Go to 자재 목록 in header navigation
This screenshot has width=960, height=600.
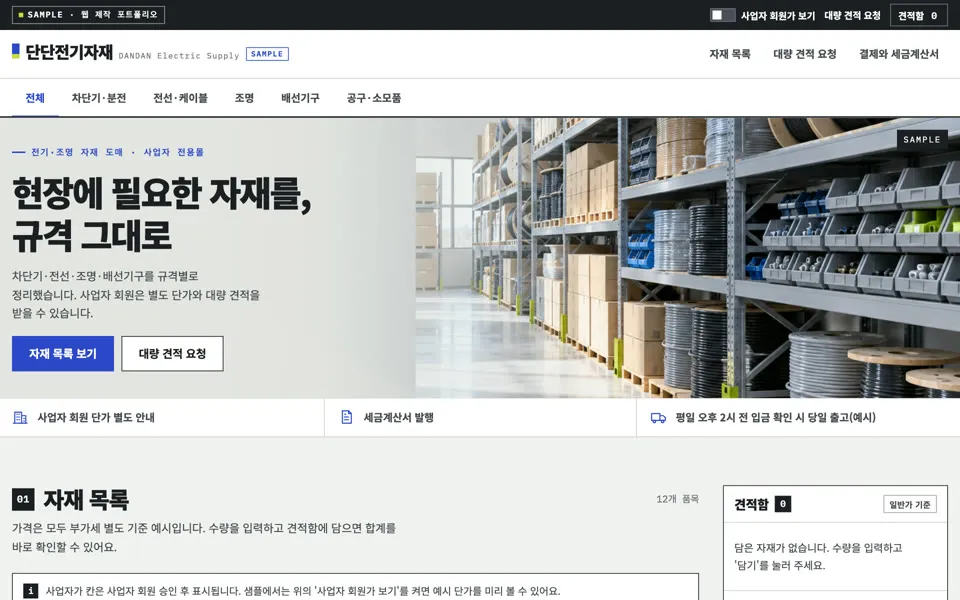click(x=730, y=54)
